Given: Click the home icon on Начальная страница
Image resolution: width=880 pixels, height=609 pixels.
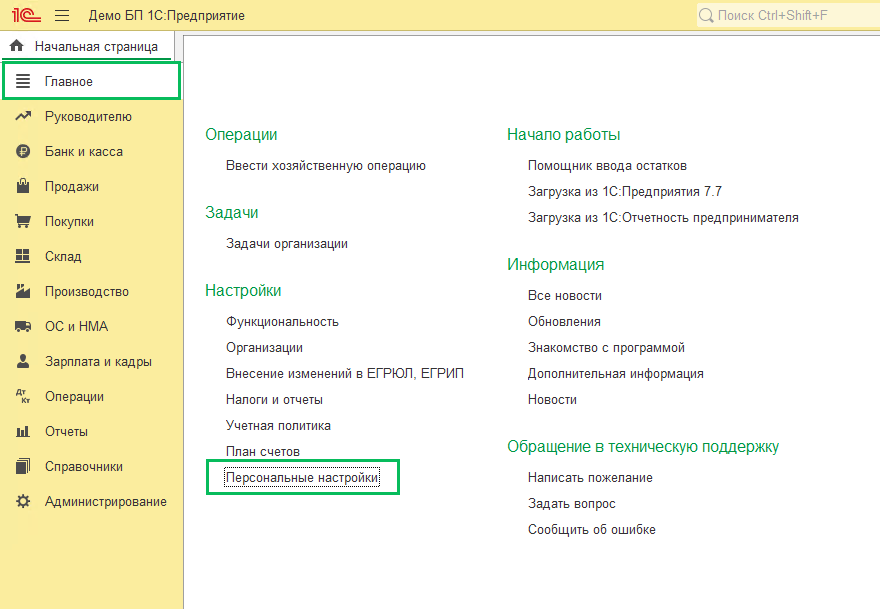Looking at the screenshot, I should click(17, 45).
